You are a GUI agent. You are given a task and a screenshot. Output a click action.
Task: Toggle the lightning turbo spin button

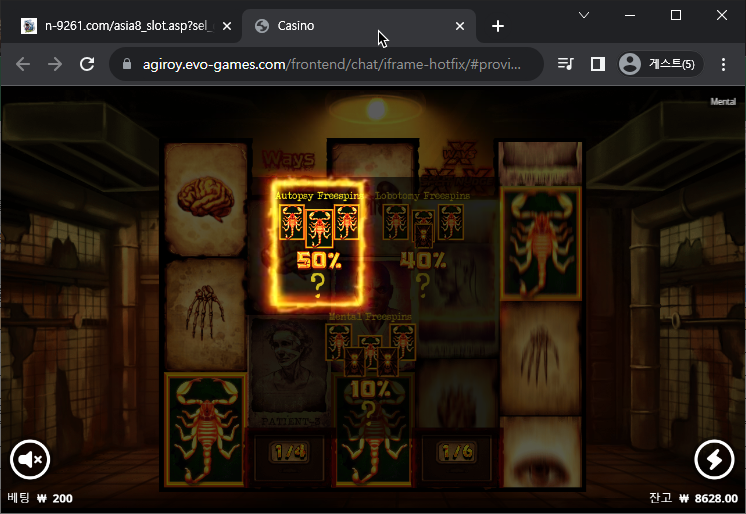[714, 460]
